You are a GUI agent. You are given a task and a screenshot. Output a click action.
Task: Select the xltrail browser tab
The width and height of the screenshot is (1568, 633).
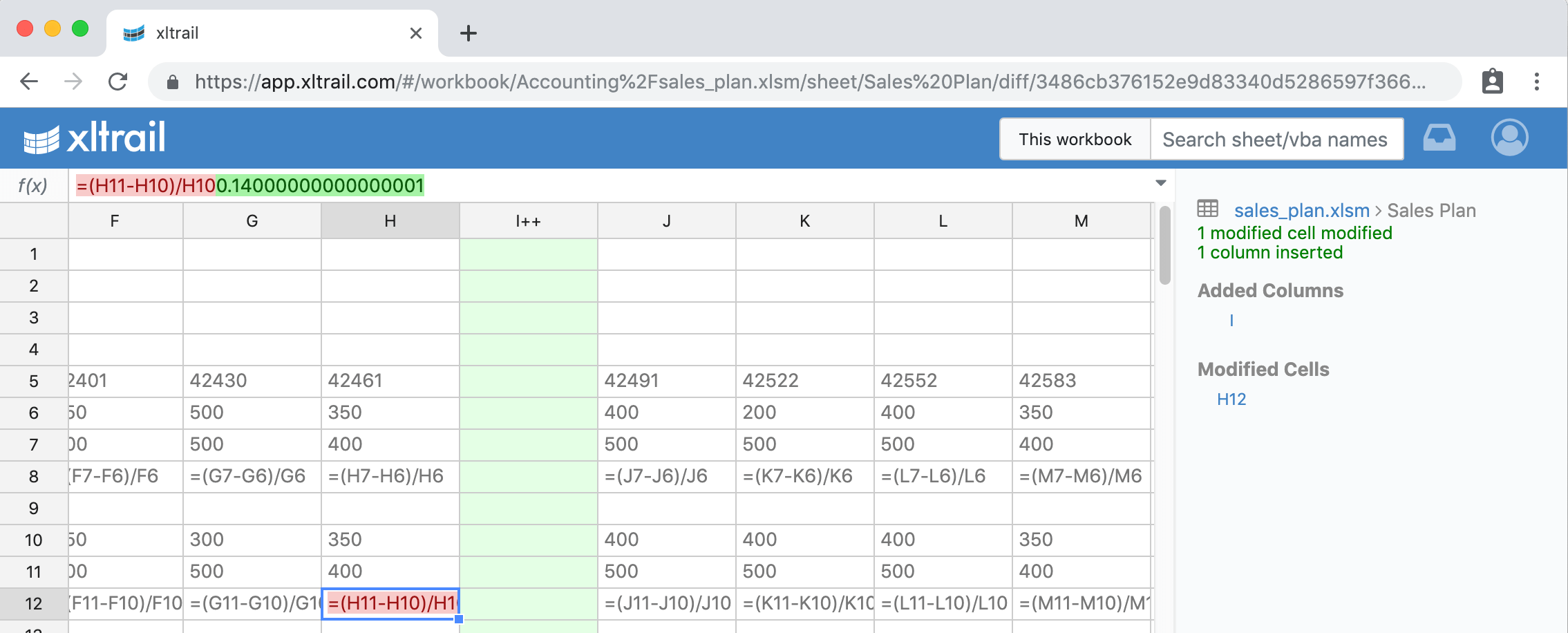coord(270,33)
